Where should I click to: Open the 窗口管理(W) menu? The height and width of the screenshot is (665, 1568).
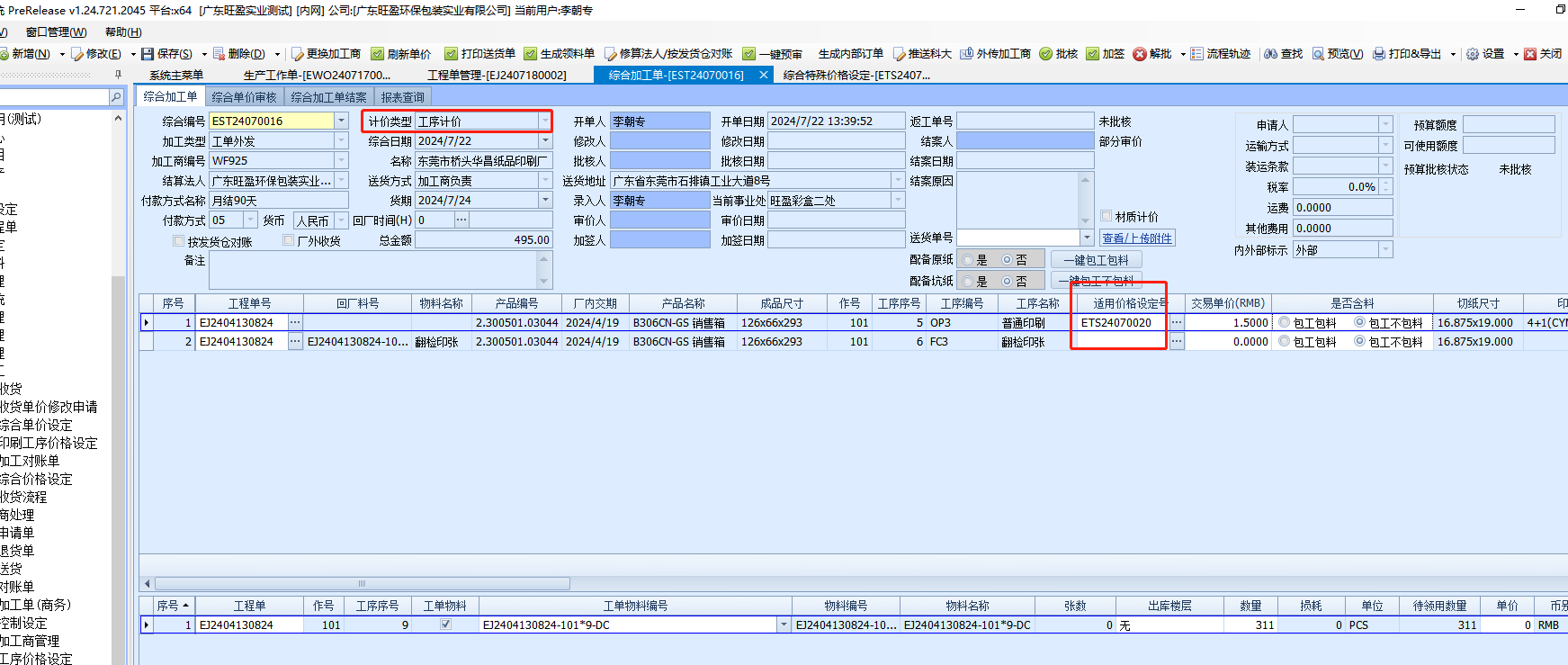click(56, 32)
